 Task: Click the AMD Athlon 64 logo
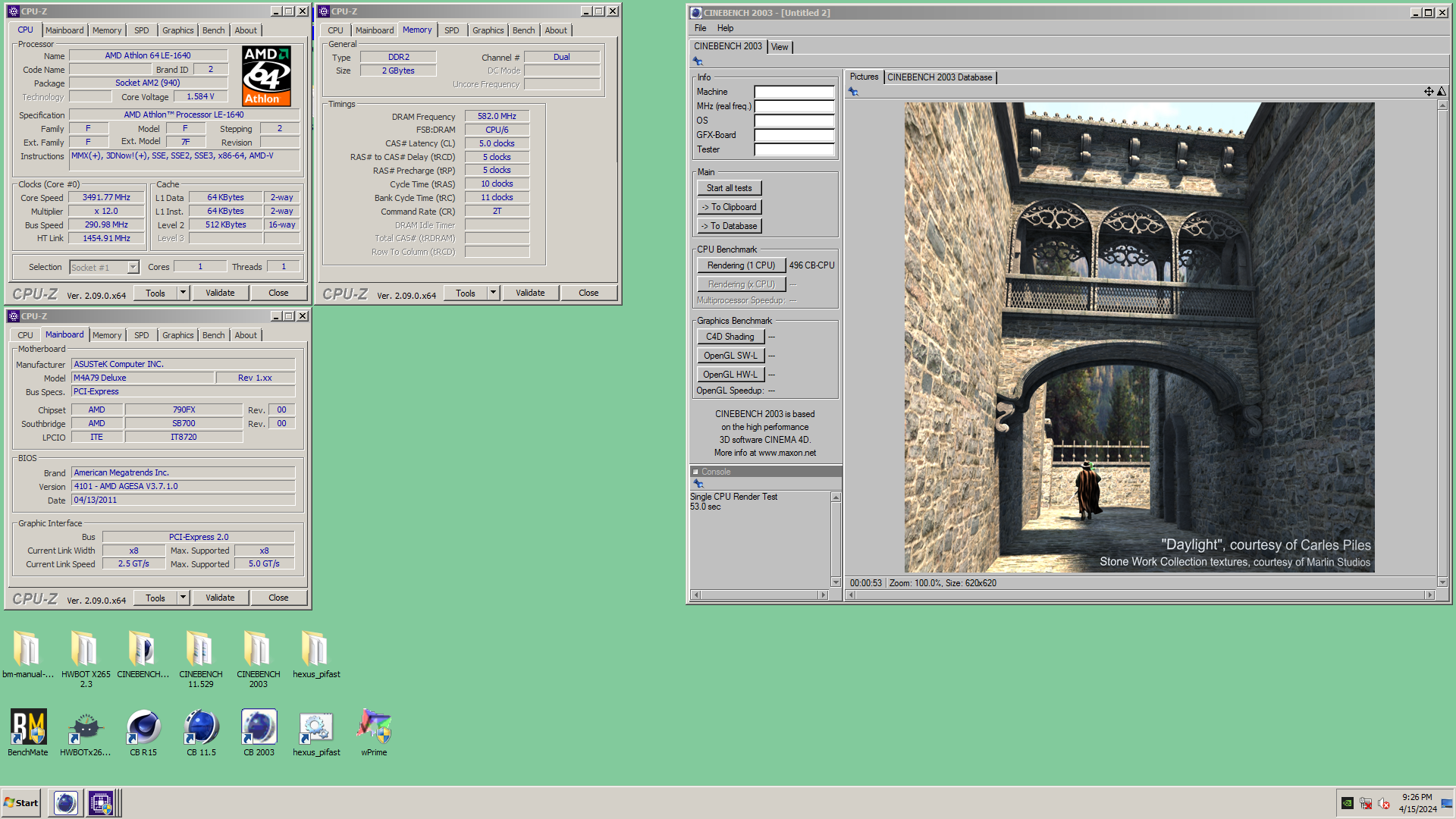pyautogui.click(x=266, y=76)
